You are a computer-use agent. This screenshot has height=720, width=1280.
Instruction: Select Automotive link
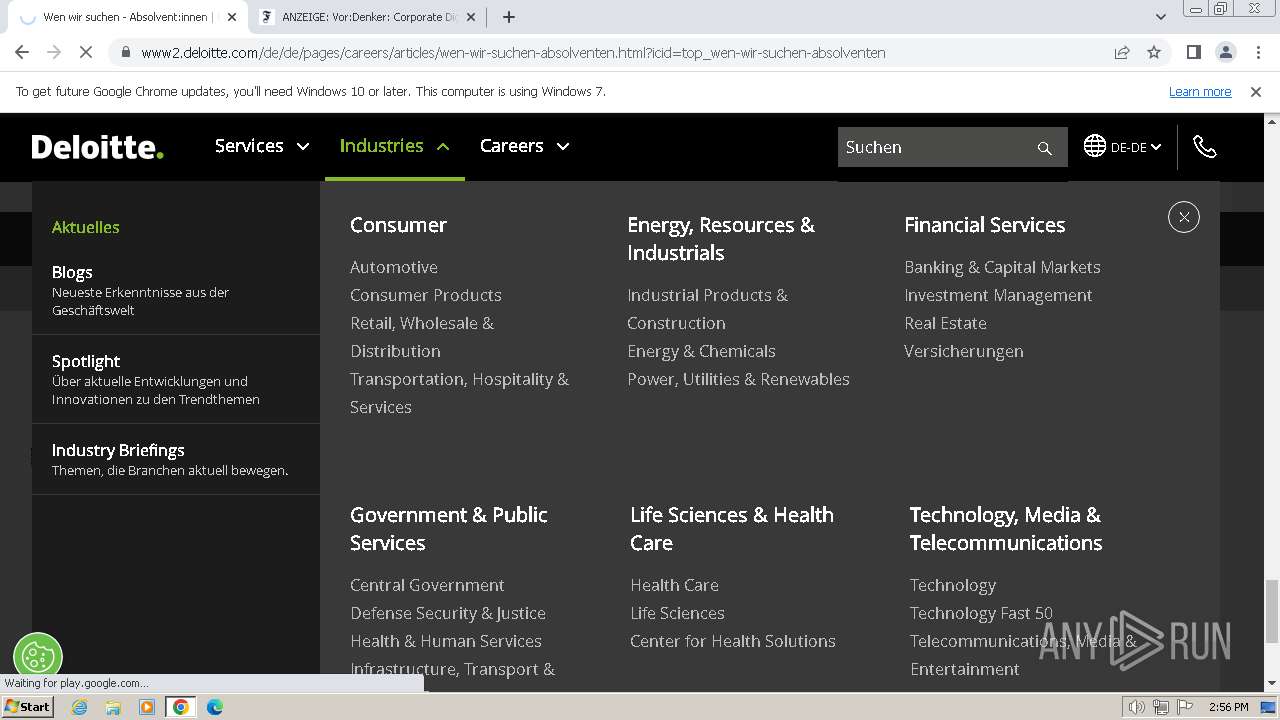point(394,267)
